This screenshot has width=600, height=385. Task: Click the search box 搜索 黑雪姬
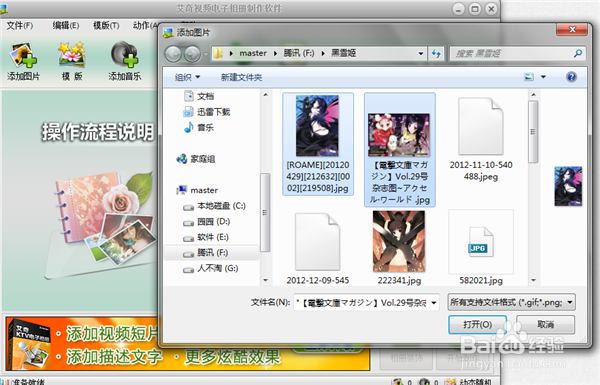coord(513,53)
